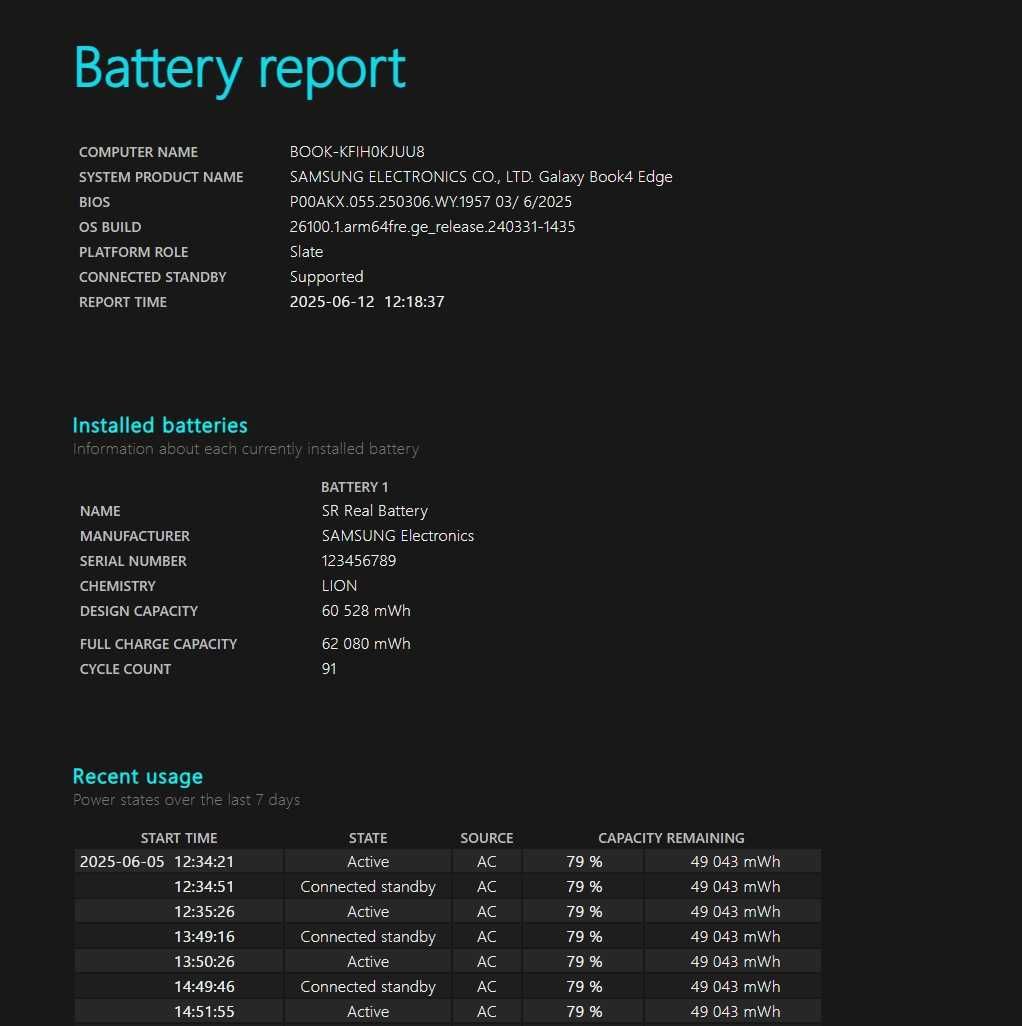Click the MANUFACTURER label
Viewport: 1022px width, 1026px height.
pos(135,536)
